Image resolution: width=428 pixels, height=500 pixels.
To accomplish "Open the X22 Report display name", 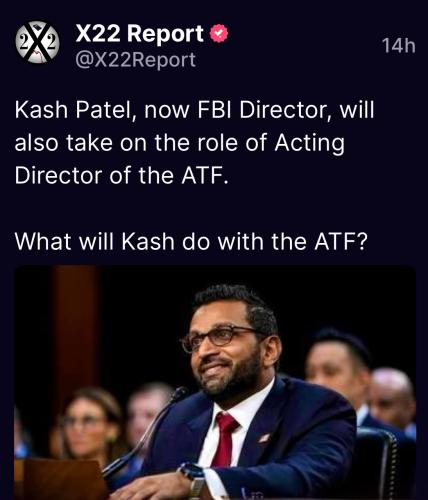I will click(x=139, y=34).
